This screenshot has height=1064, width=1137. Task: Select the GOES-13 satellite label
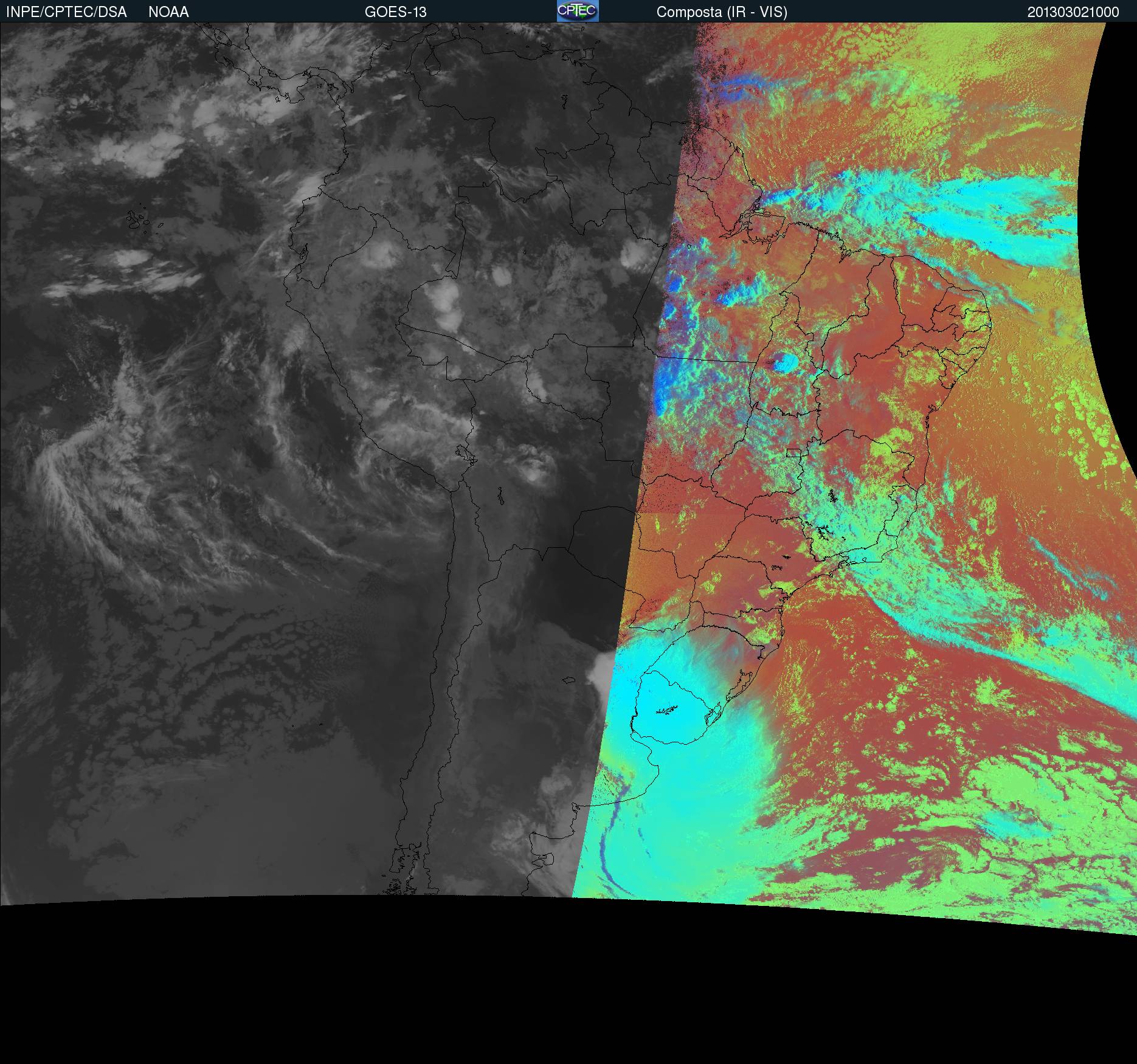tap(396, 12)
